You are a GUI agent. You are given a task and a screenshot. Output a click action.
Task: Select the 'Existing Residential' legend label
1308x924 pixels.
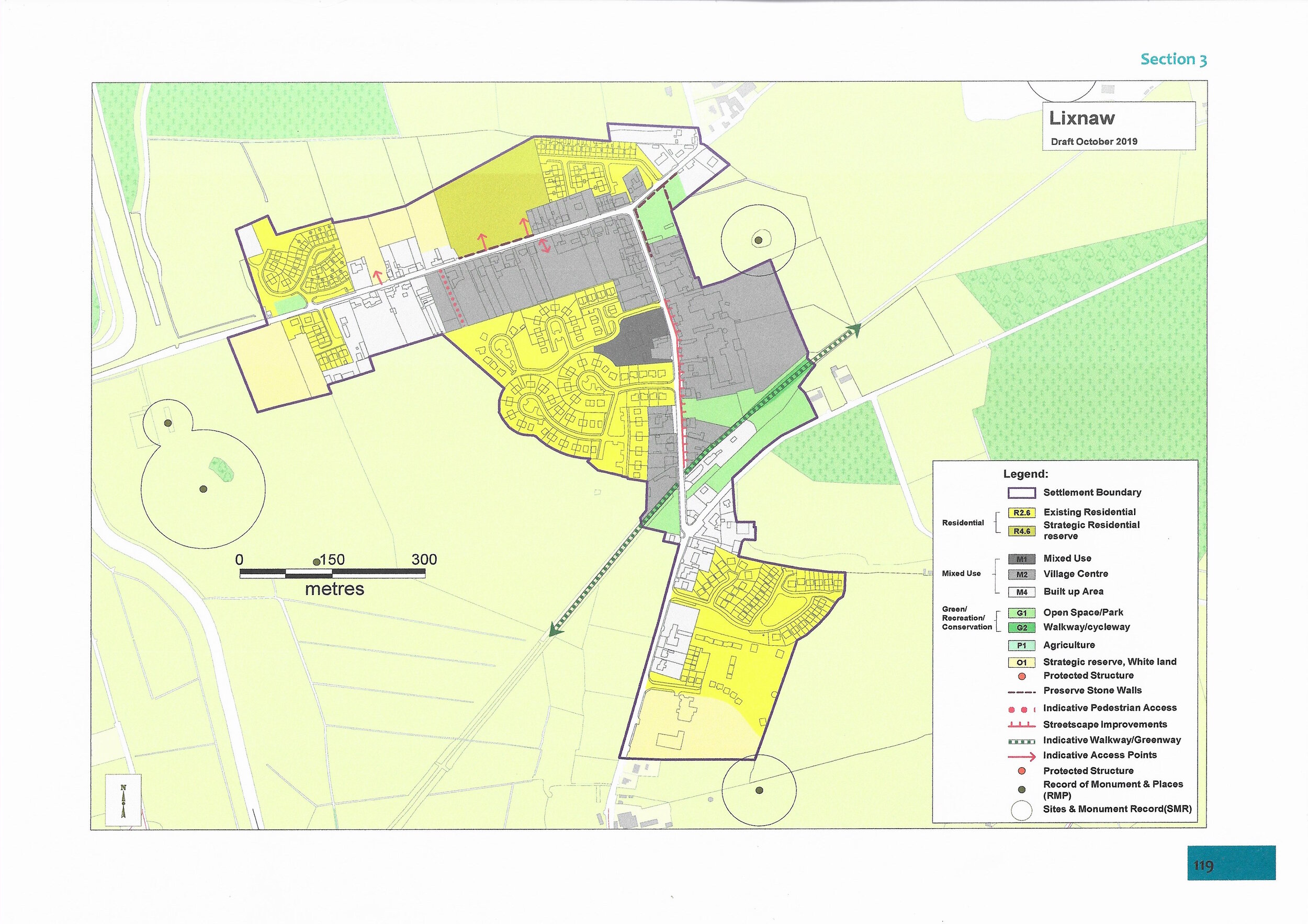coord(1089,512)
